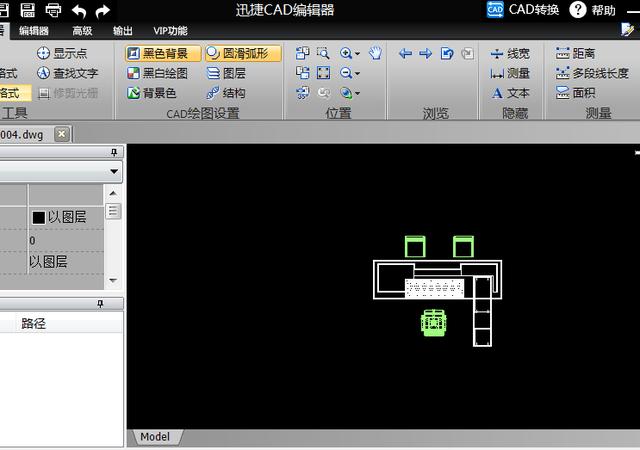The height and width of the screenshot is (450, 640).
Task: Go back with the left blue arrow
Action: [x=405, y=53]
